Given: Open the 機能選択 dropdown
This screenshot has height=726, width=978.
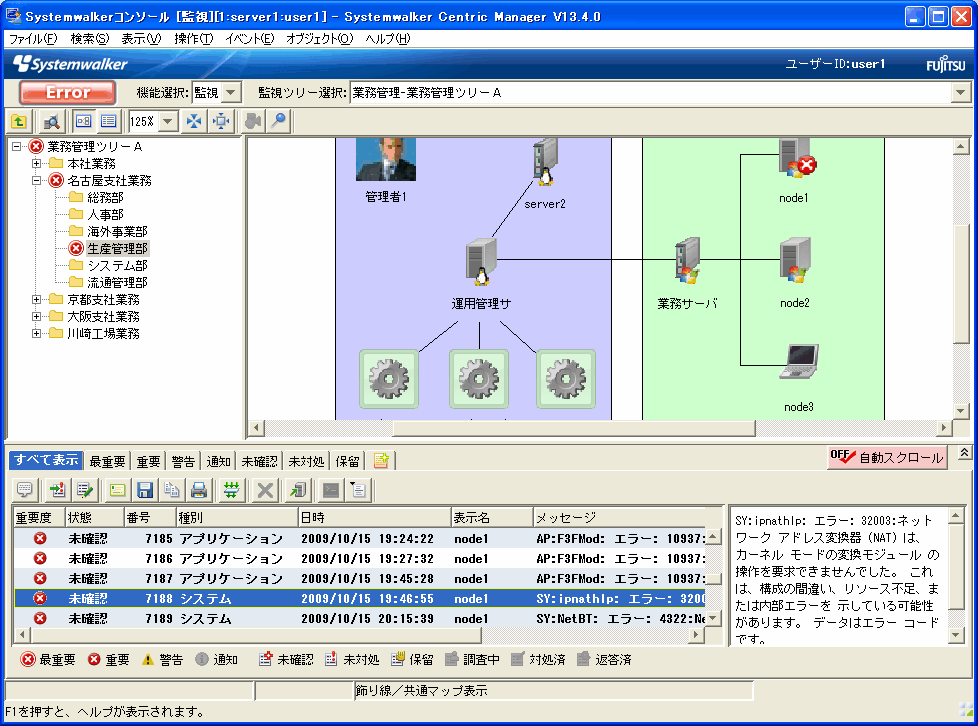Looking at the screenshot, I should coord(231,93).
